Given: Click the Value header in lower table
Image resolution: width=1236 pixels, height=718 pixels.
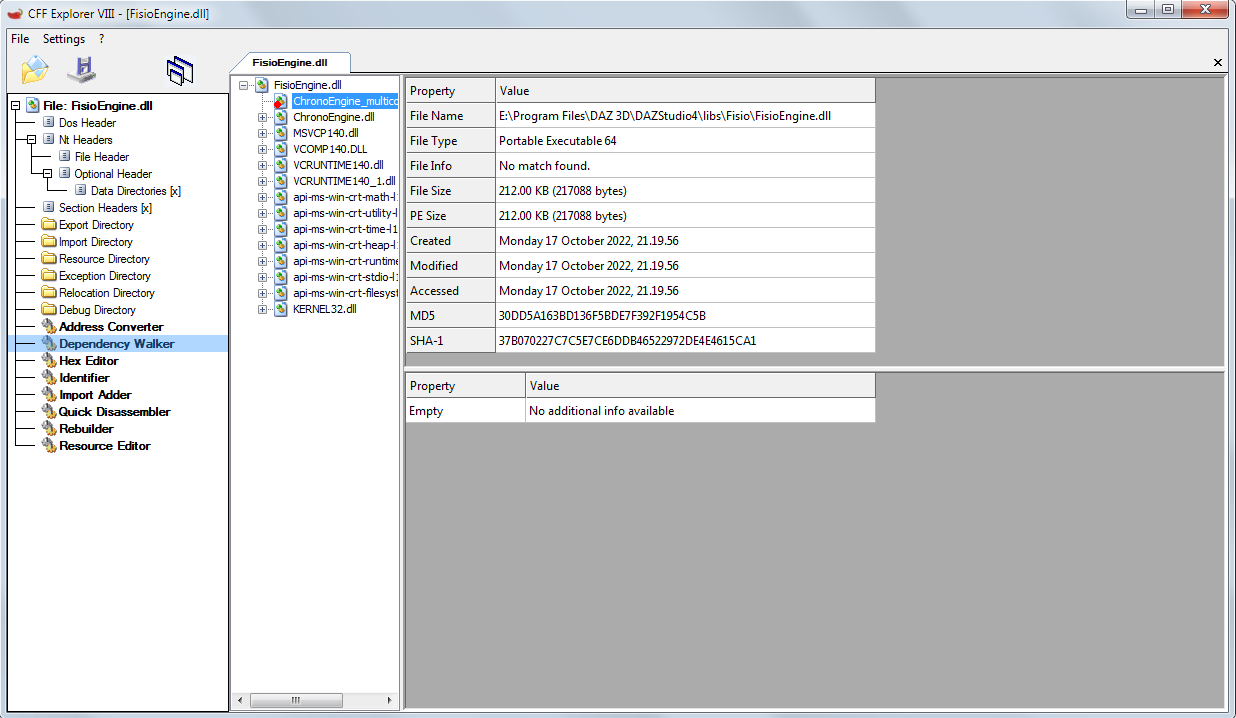Looking at the screenshot, I should coord(700,385).
